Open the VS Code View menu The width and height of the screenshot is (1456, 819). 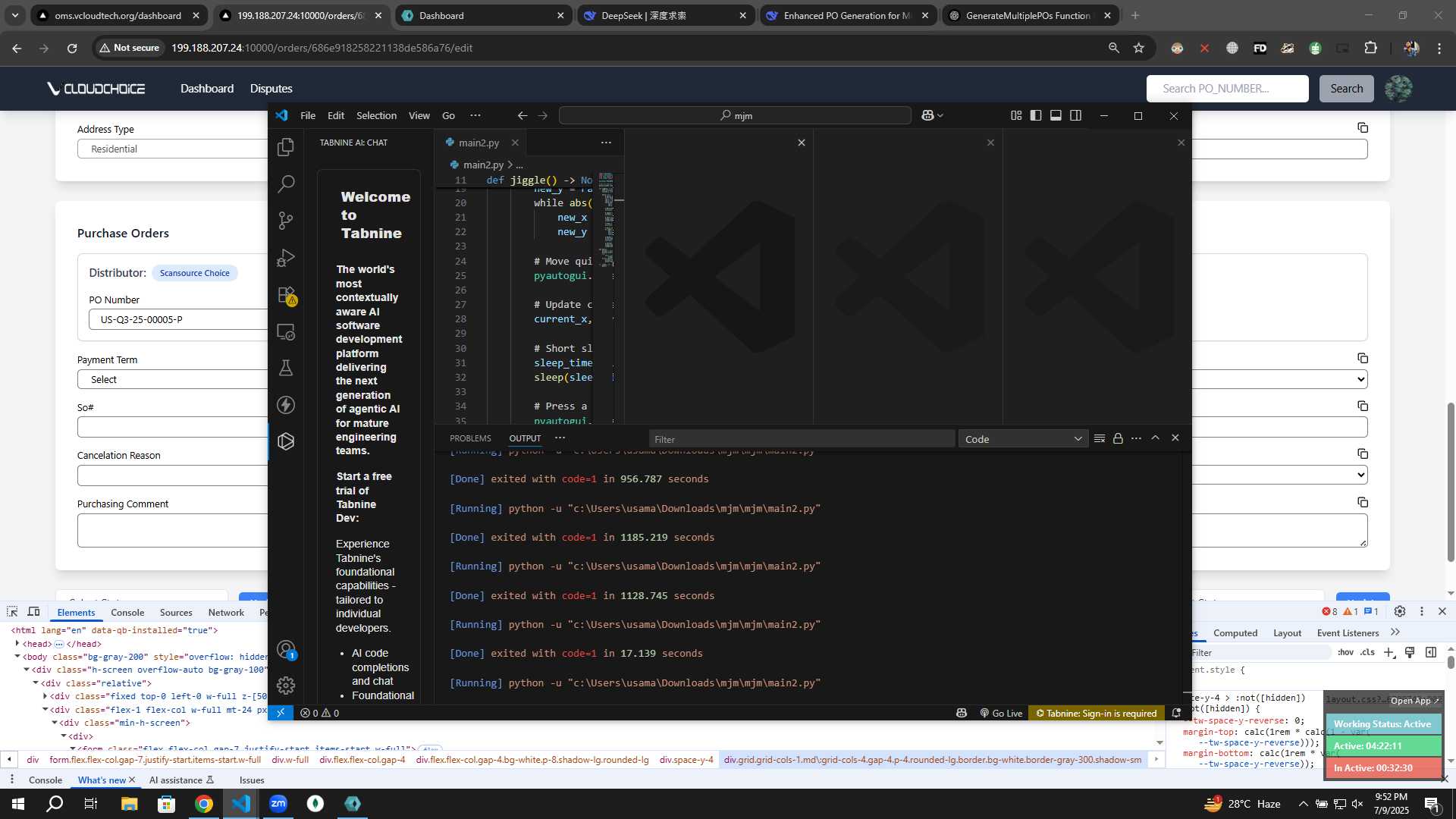419,115
